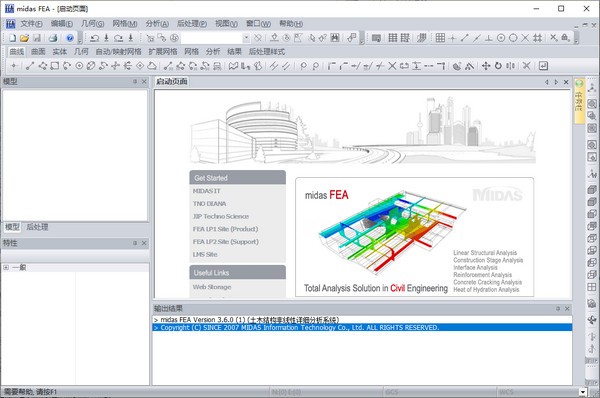Click the New file icon

tap(13, 38)
